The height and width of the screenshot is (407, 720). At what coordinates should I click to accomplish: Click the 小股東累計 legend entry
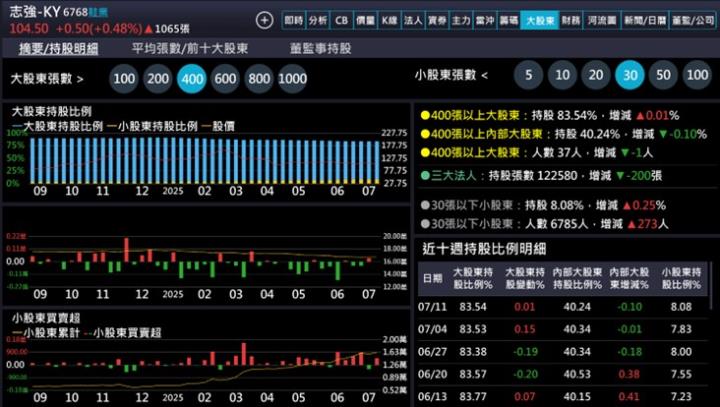pos(46,333)
